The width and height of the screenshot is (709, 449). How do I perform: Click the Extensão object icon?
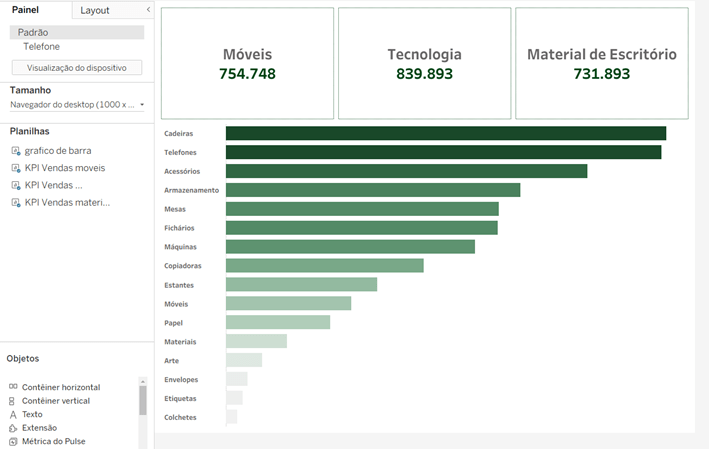pos(12,428)
